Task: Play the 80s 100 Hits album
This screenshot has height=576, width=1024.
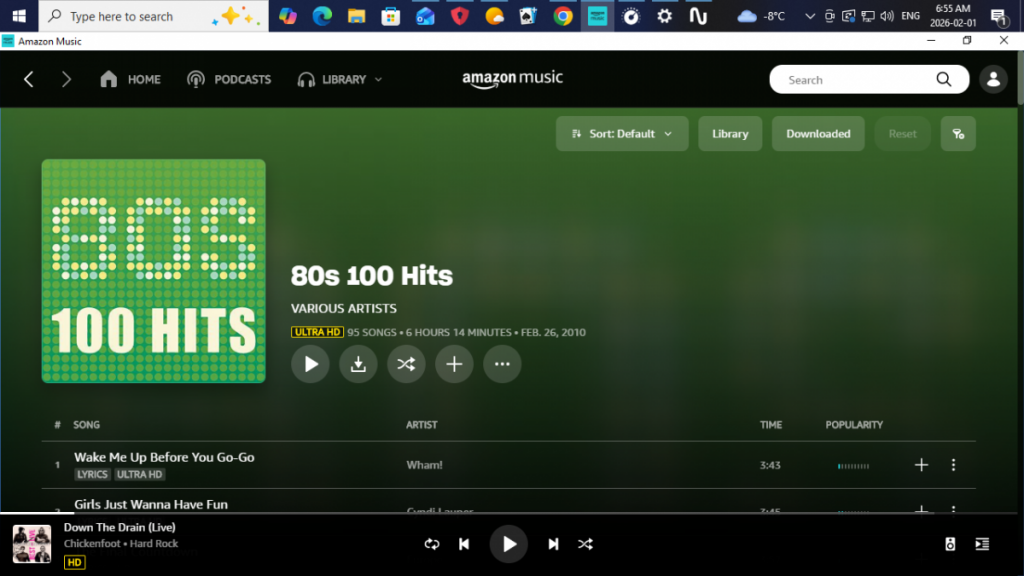Action: [x=310, y=364]
